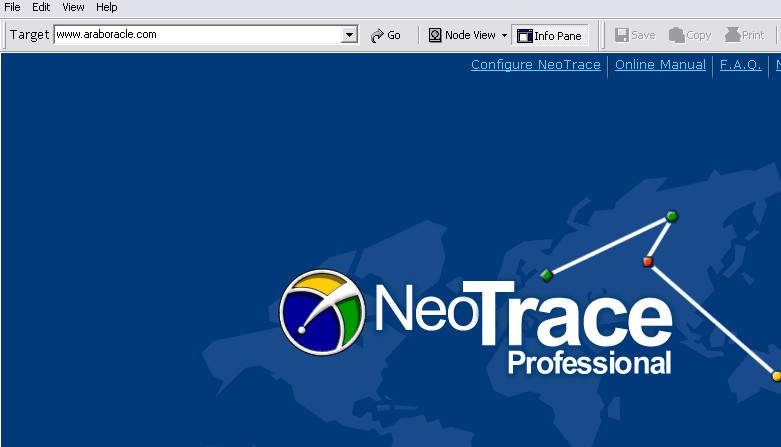The width and height of the screenshot is (781, 447).
Task: Click the Go arrow icon
Action: [x=377, y=35]
